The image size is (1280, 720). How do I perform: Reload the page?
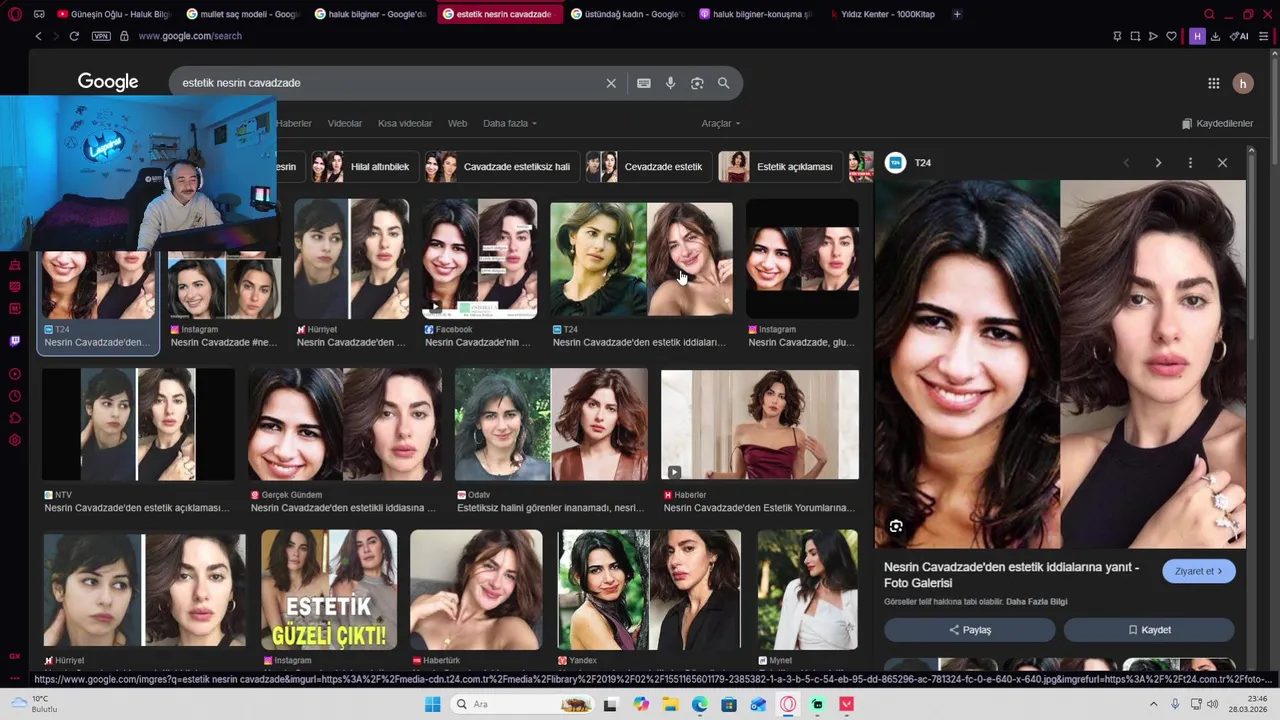tap(74, 36)
